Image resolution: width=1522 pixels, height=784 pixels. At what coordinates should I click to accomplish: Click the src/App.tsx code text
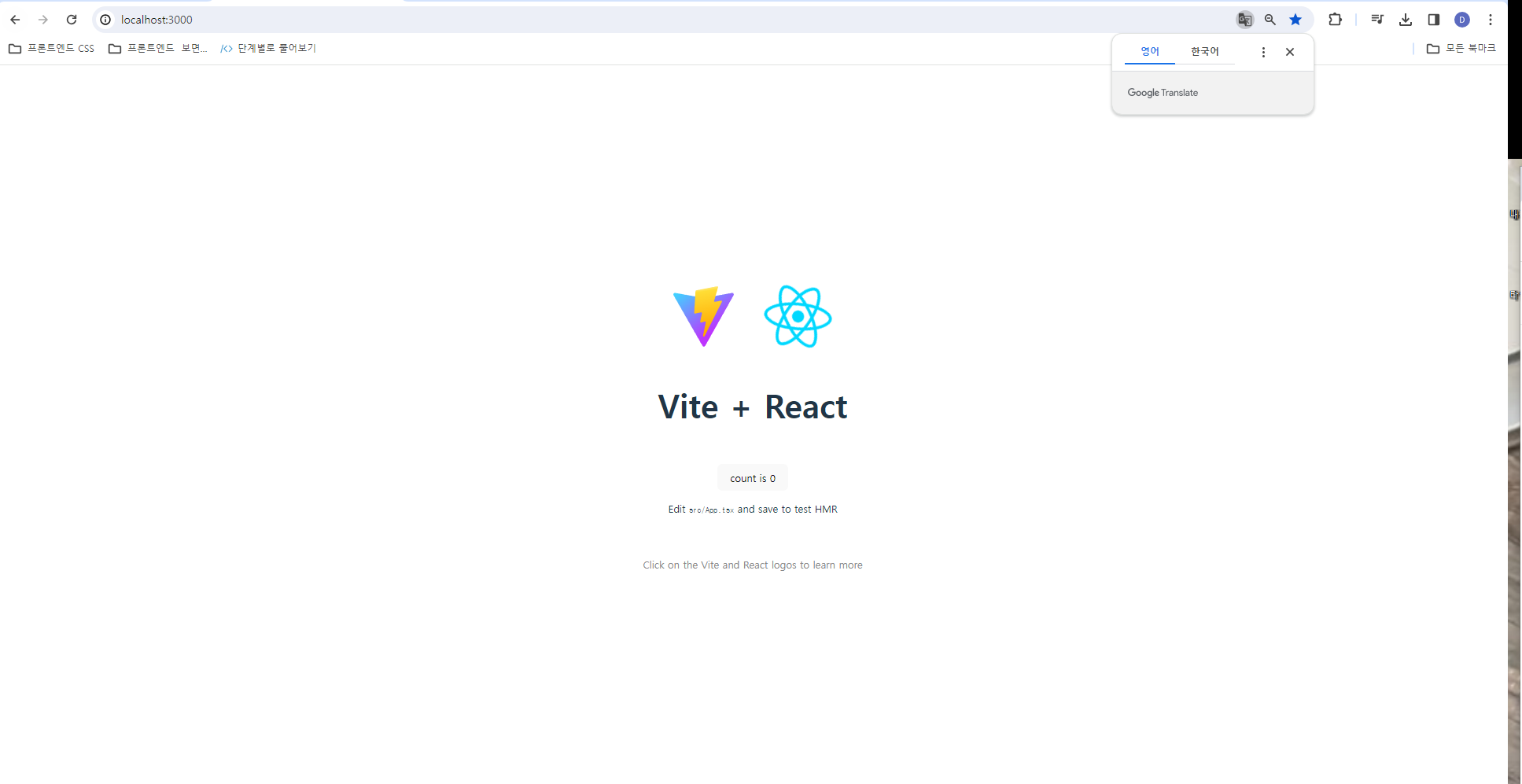[711, 510]
